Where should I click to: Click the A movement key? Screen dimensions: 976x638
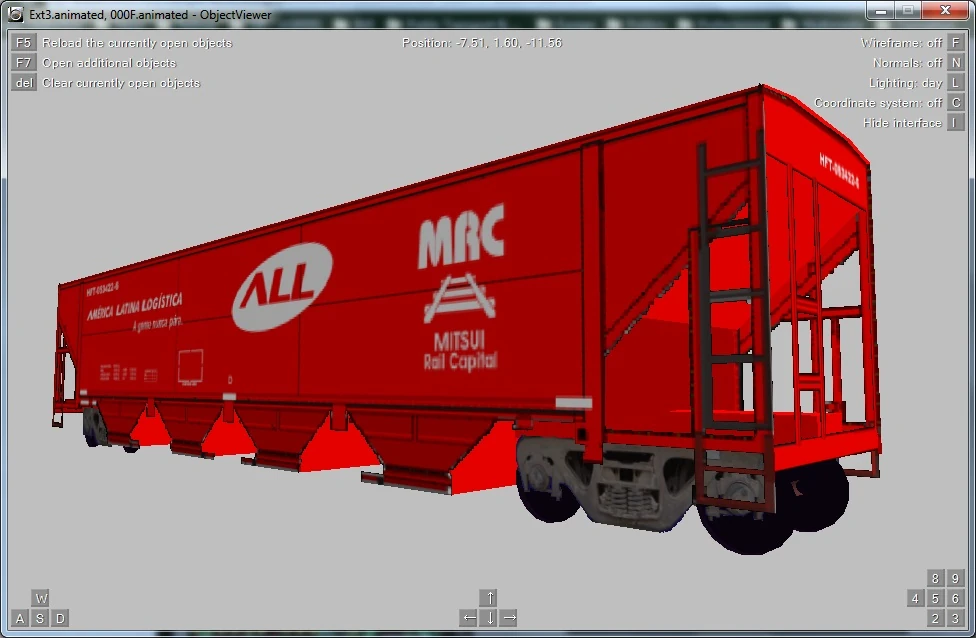tap(20, 618)
